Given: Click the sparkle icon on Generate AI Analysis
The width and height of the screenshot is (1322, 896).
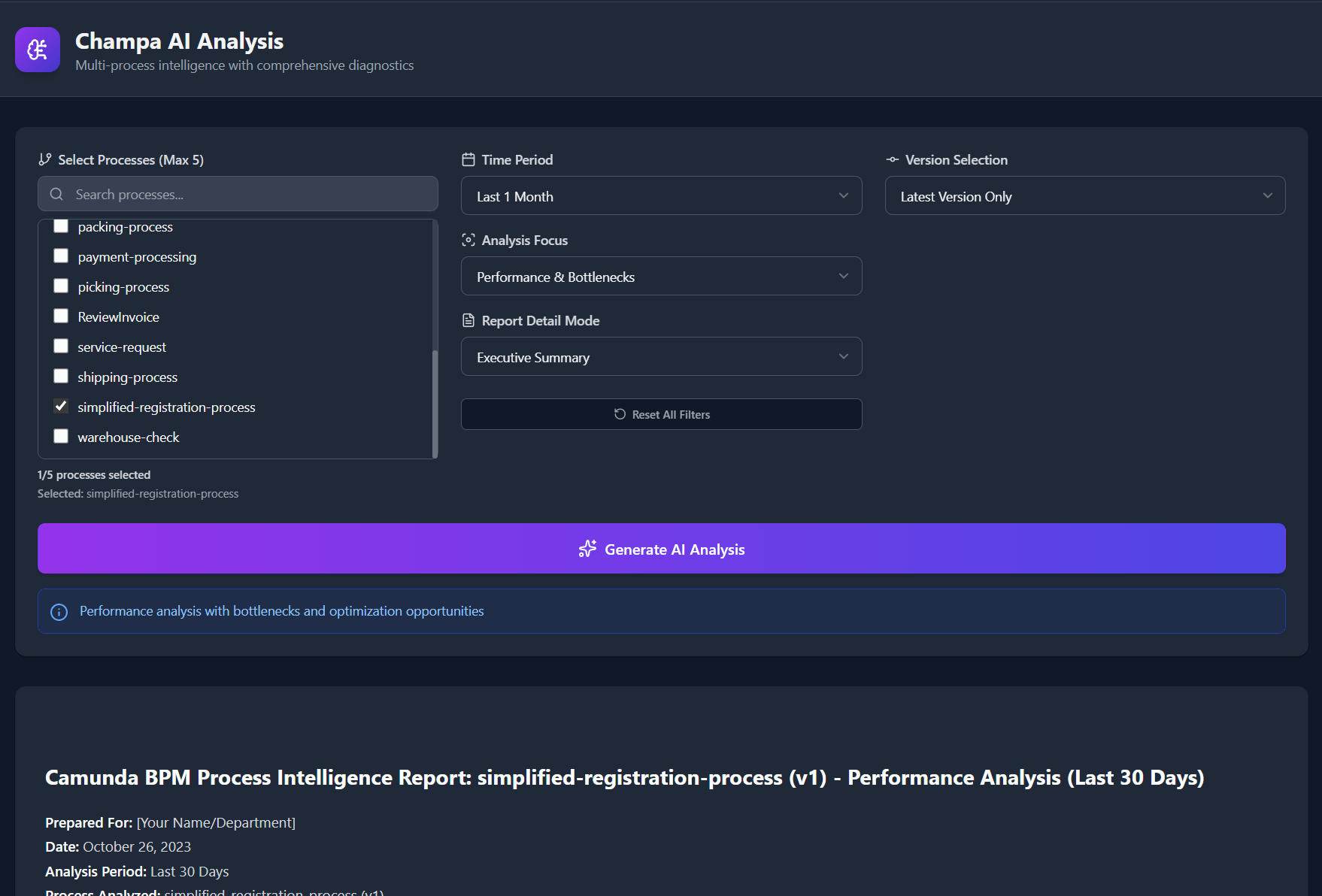Looking at the screenshot, I should pyautogui.click(x=587, y=549).
